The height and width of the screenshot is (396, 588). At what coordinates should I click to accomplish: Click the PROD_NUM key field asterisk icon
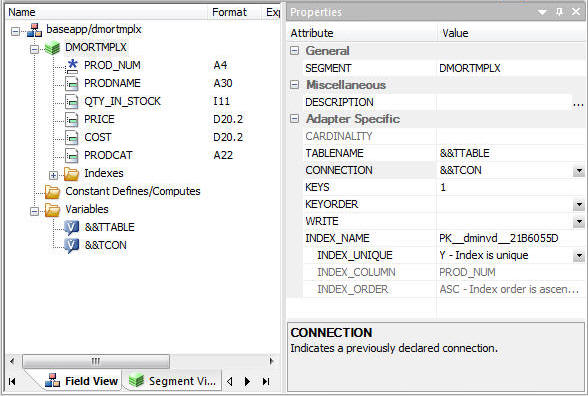[x=72, y=66]
